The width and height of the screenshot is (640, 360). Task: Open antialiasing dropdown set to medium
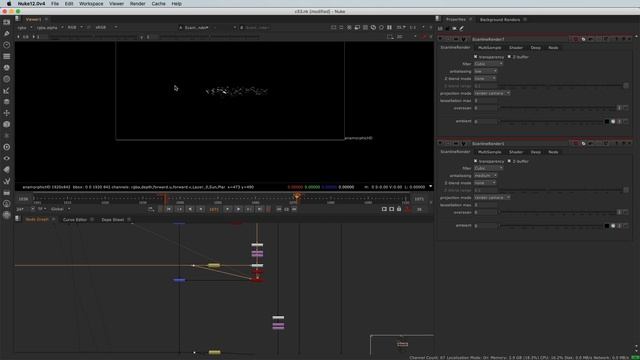(485, 176)
